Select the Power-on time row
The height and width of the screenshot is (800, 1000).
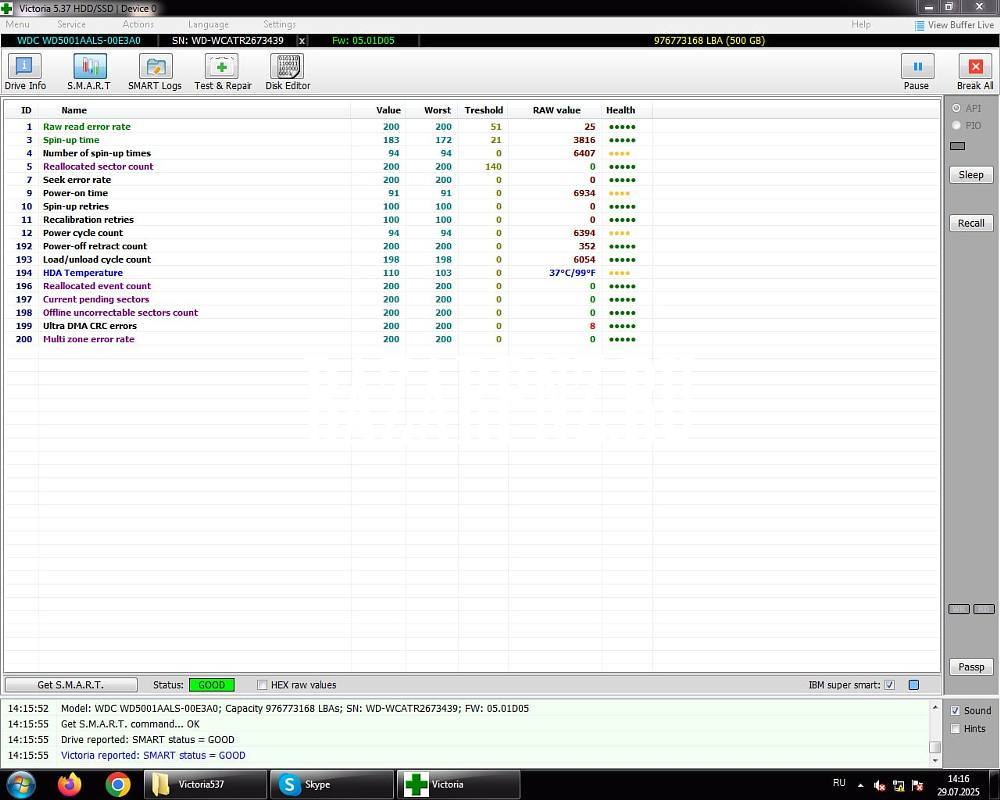328,193
